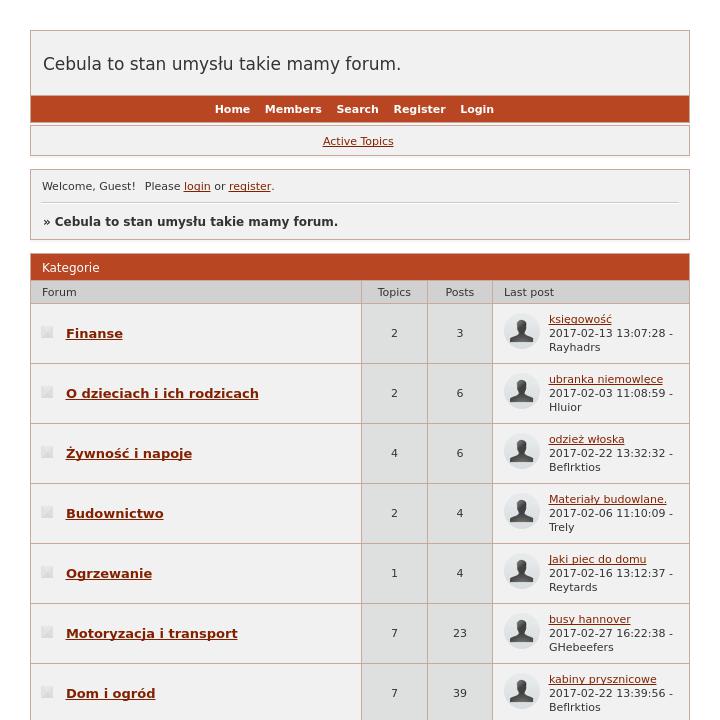The width and height of the screenshot is (720, 720).
Task: Click the Kategorie section header
Action: (71, 267)
